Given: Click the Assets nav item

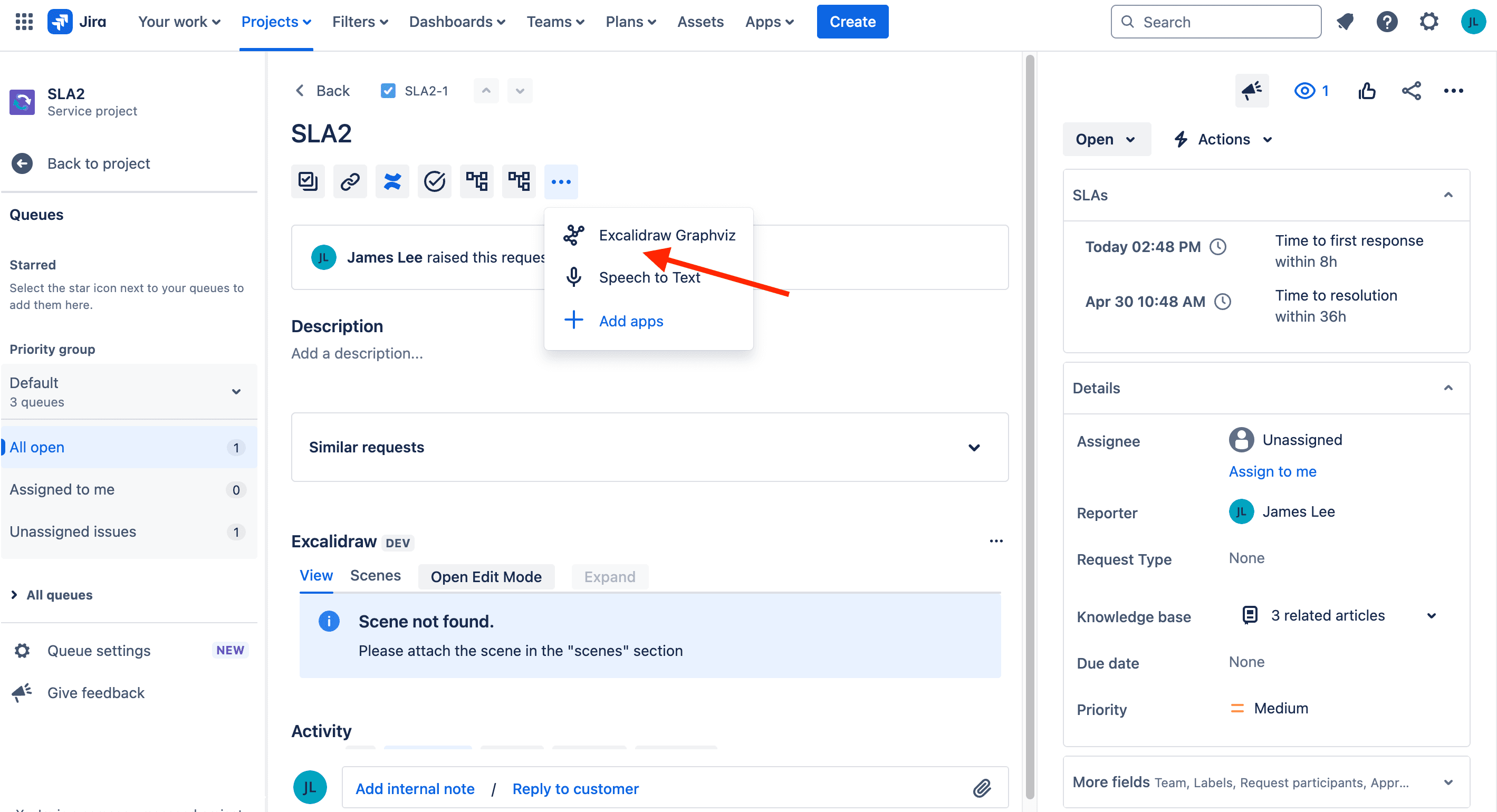Looking at the screenshot, I should click(700, 22).
